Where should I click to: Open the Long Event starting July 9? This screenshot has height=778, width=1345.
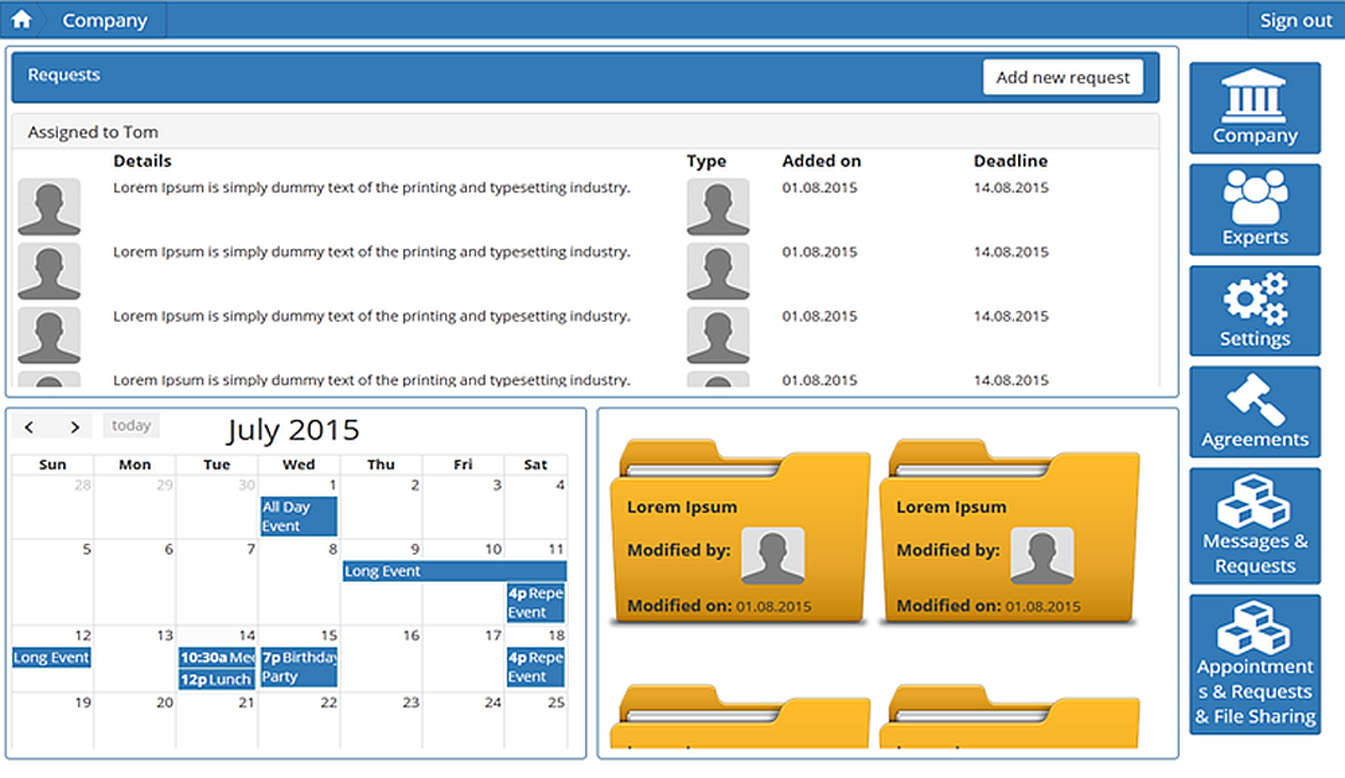click(x=454, y=571)
